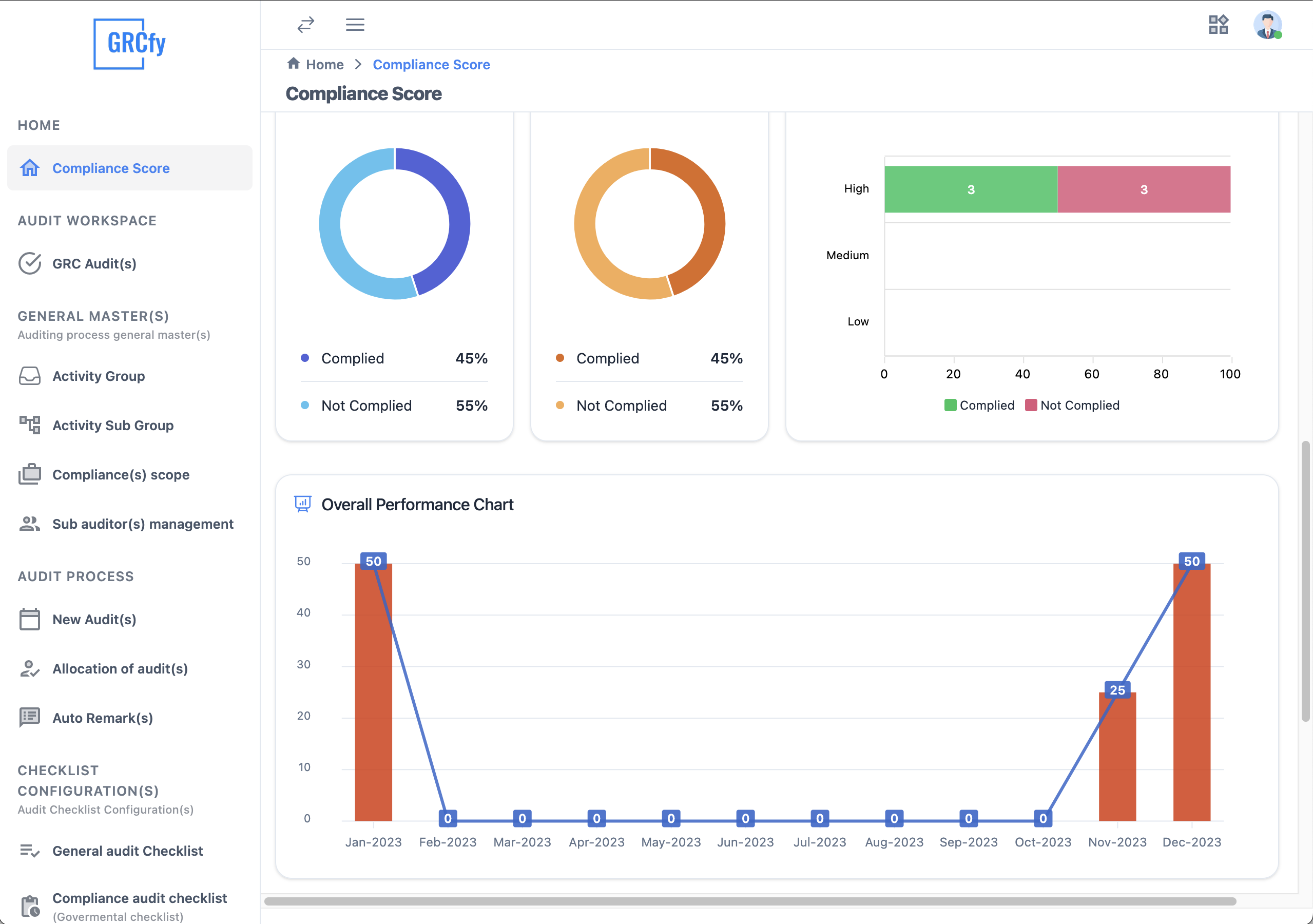Click the swap arrows icon in header
The image size is (1313, 924).
click(305, 25)
